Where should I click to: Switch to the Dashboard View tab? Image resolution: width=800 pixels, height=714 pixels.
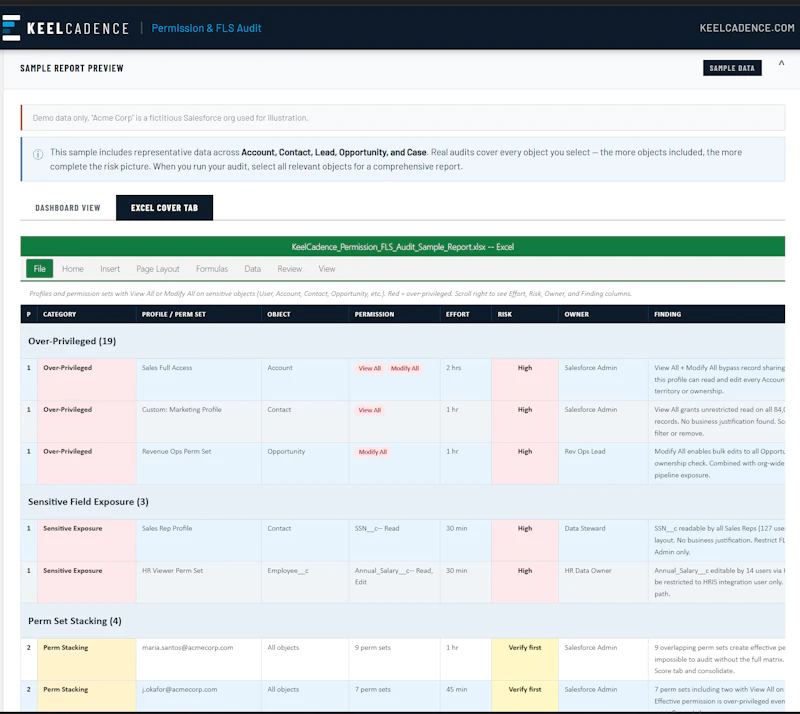point(68,208)
